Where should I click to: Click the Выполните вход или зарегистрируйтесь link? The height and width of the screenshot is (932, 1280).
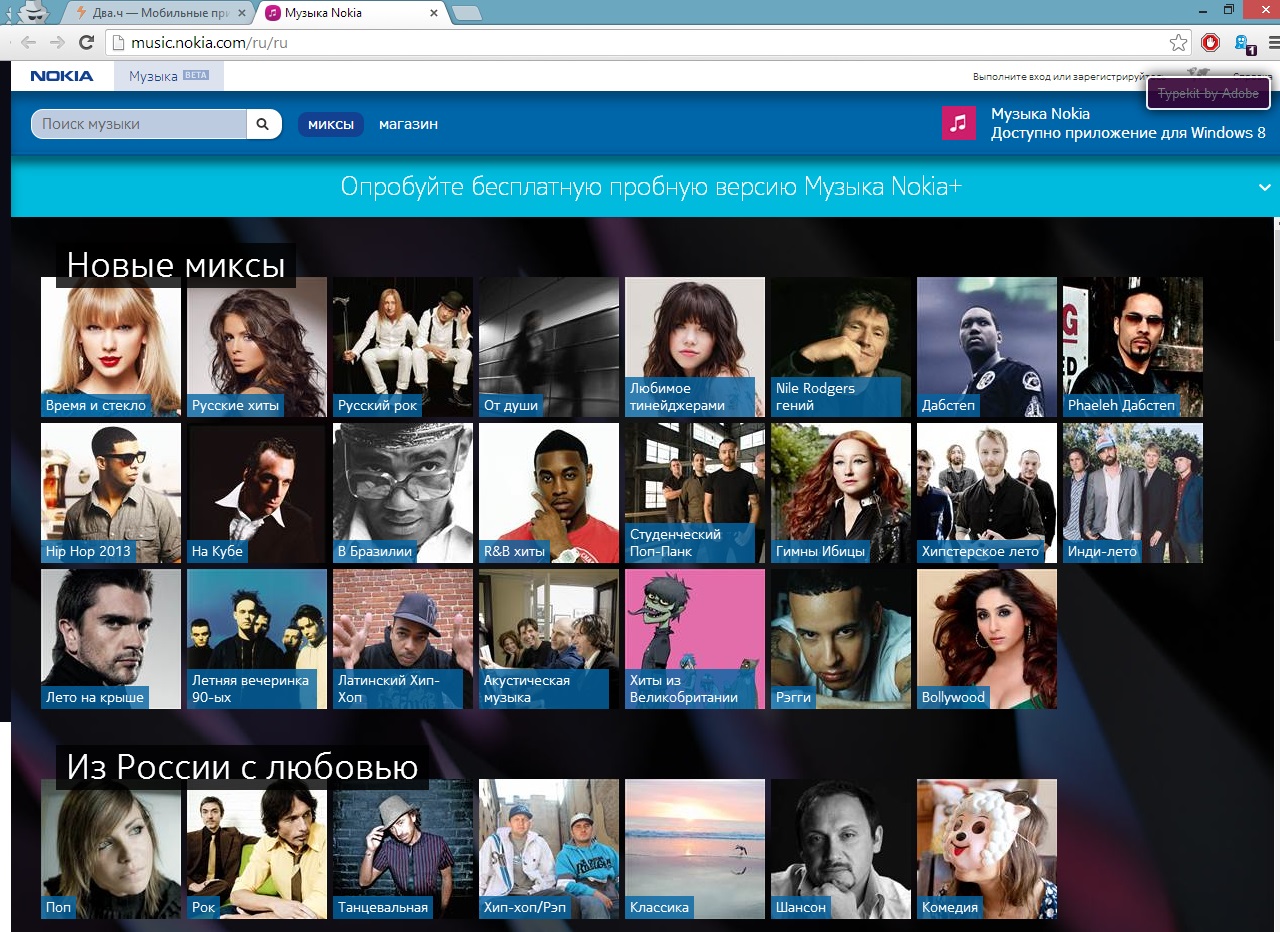pyautogui.click(x=1070, y=77)
